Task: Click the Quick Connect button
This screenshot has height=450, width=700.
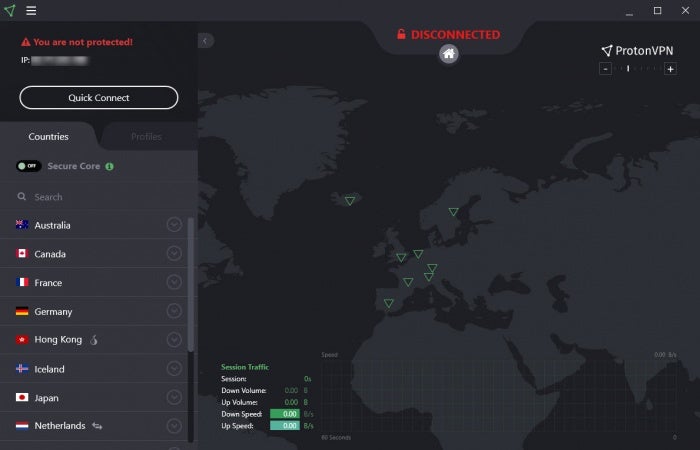Action: coord(99,97)
